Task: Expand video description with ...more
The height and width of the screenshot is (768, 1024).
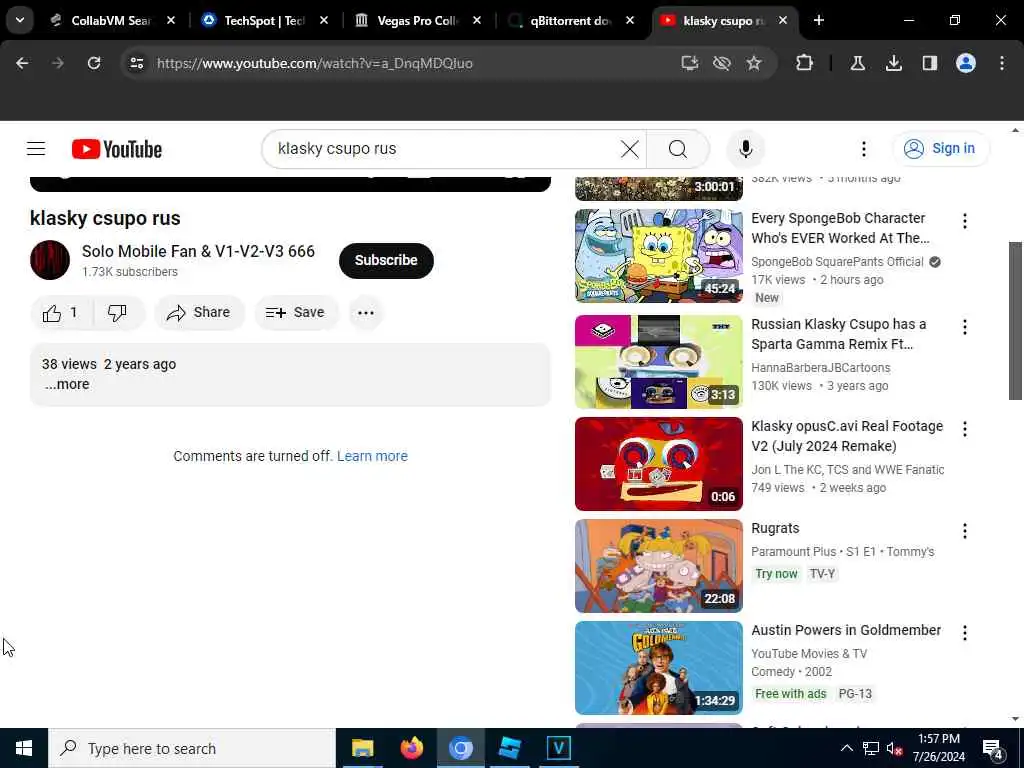Action: [x=67, y=385]
